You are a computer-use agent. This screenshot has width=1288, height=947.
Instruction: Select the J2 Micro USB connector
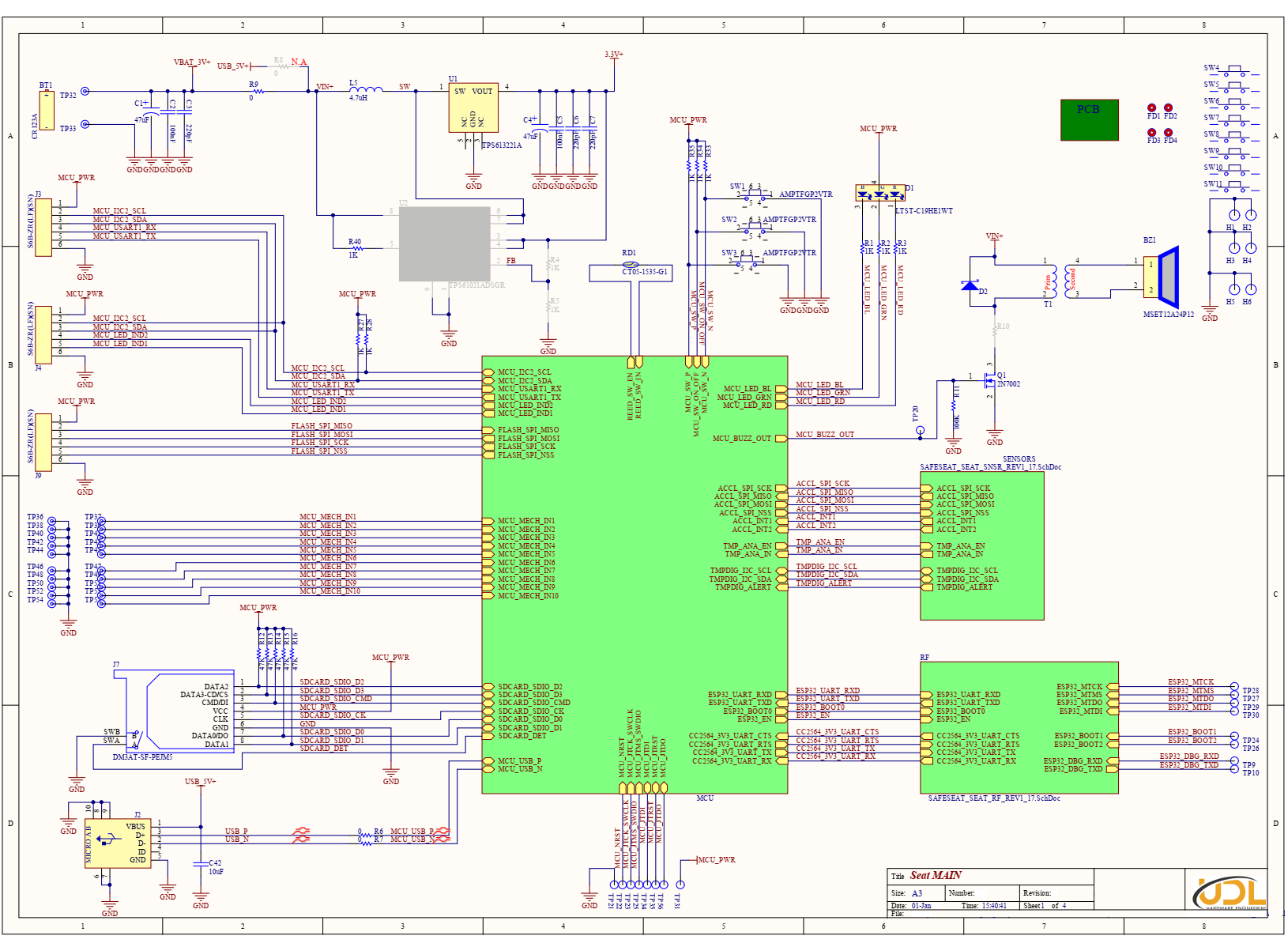click(118, 843)
